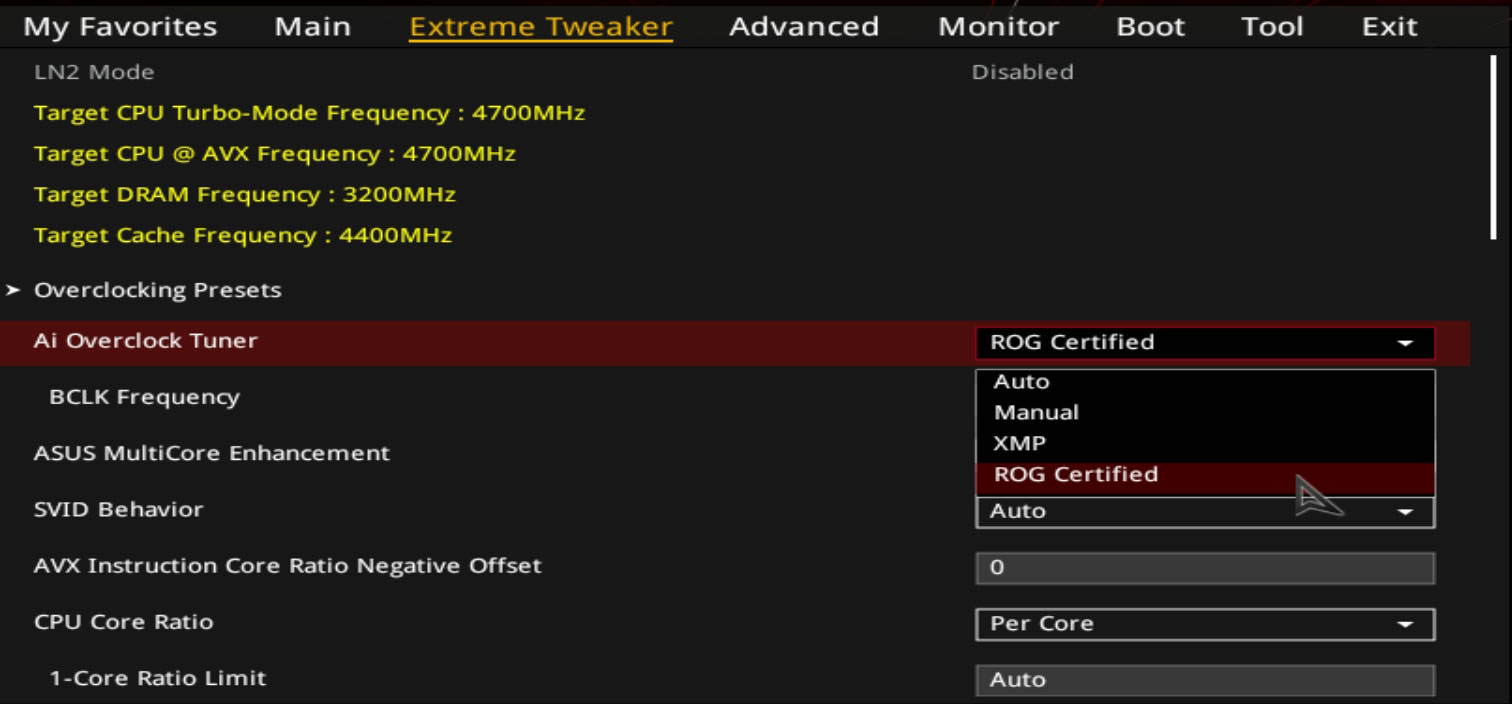Select the AVX Instruction Core Ratio Negative Offset label
The image size is (1512, 704).
pyautogui.click(x=288, y=566)
